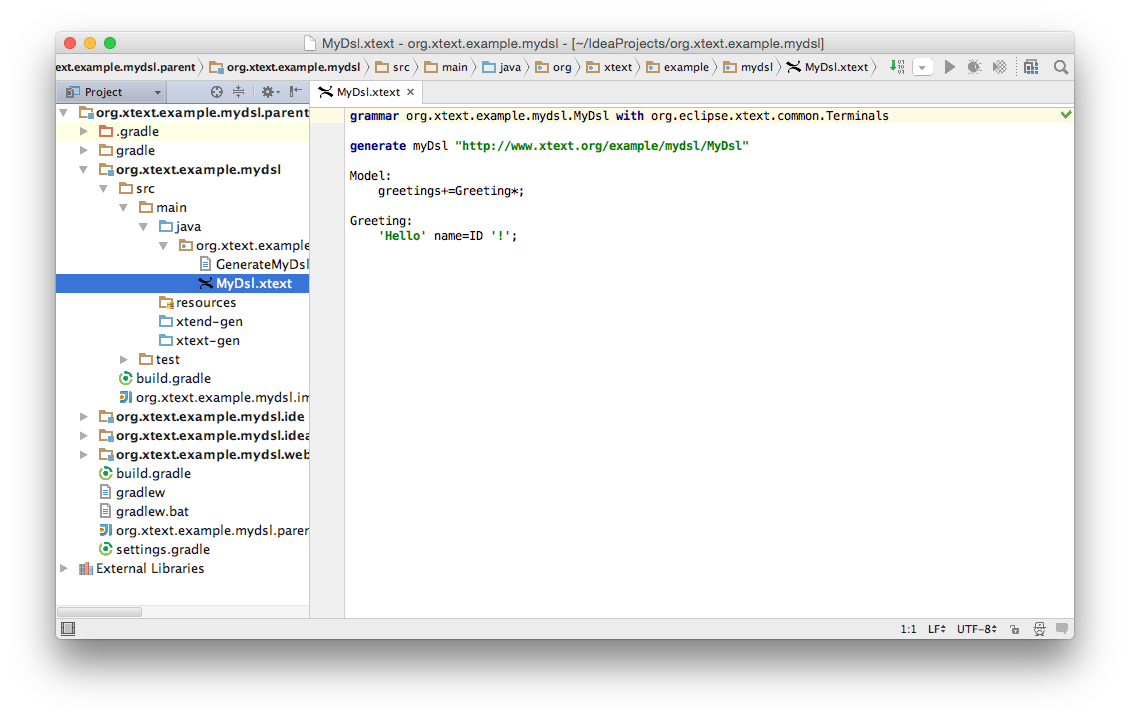Screen dimensions: 1130x719
Task: Expand External Libraries node
Action: pyautogui.click(x=64, y=568)
